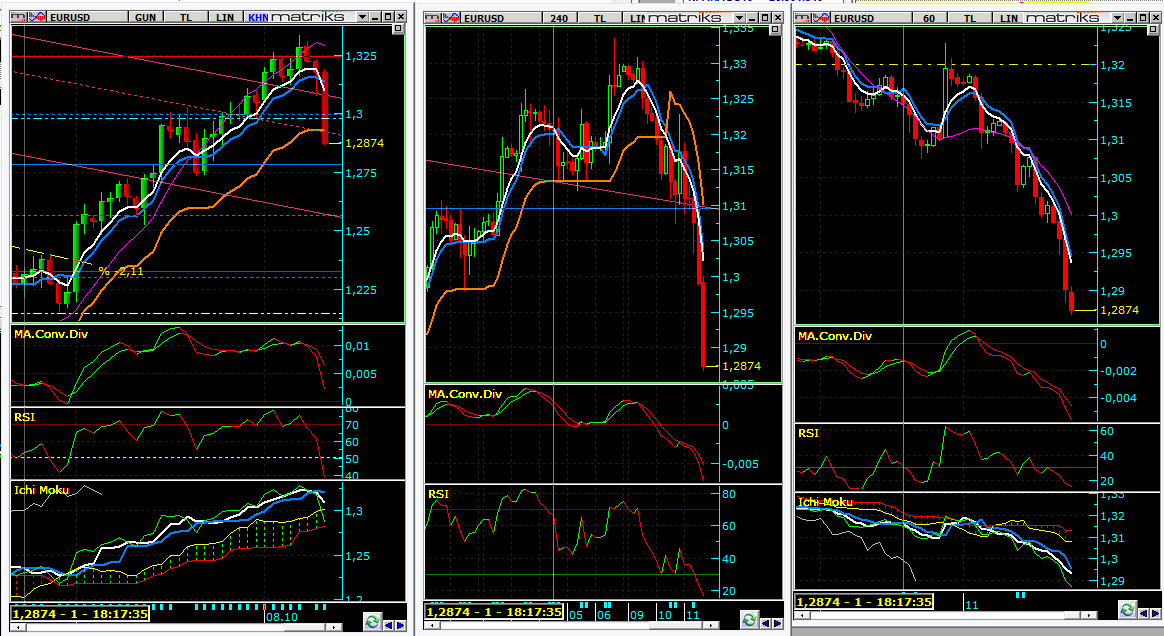Close the GUN EURUSD chart window
Screen dimensions: 1164x636
[401, 17]
